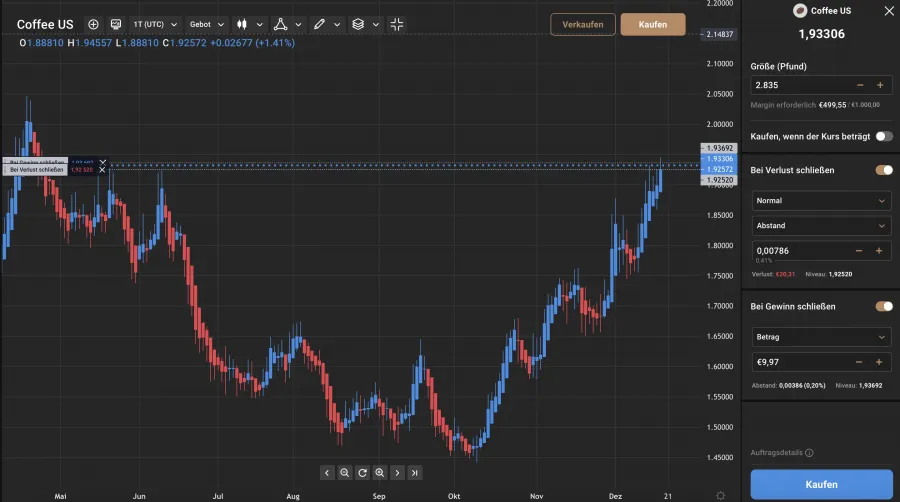Open the 'Gebot' price type menu
900x502 pixels.
click(x=207, y=24)
